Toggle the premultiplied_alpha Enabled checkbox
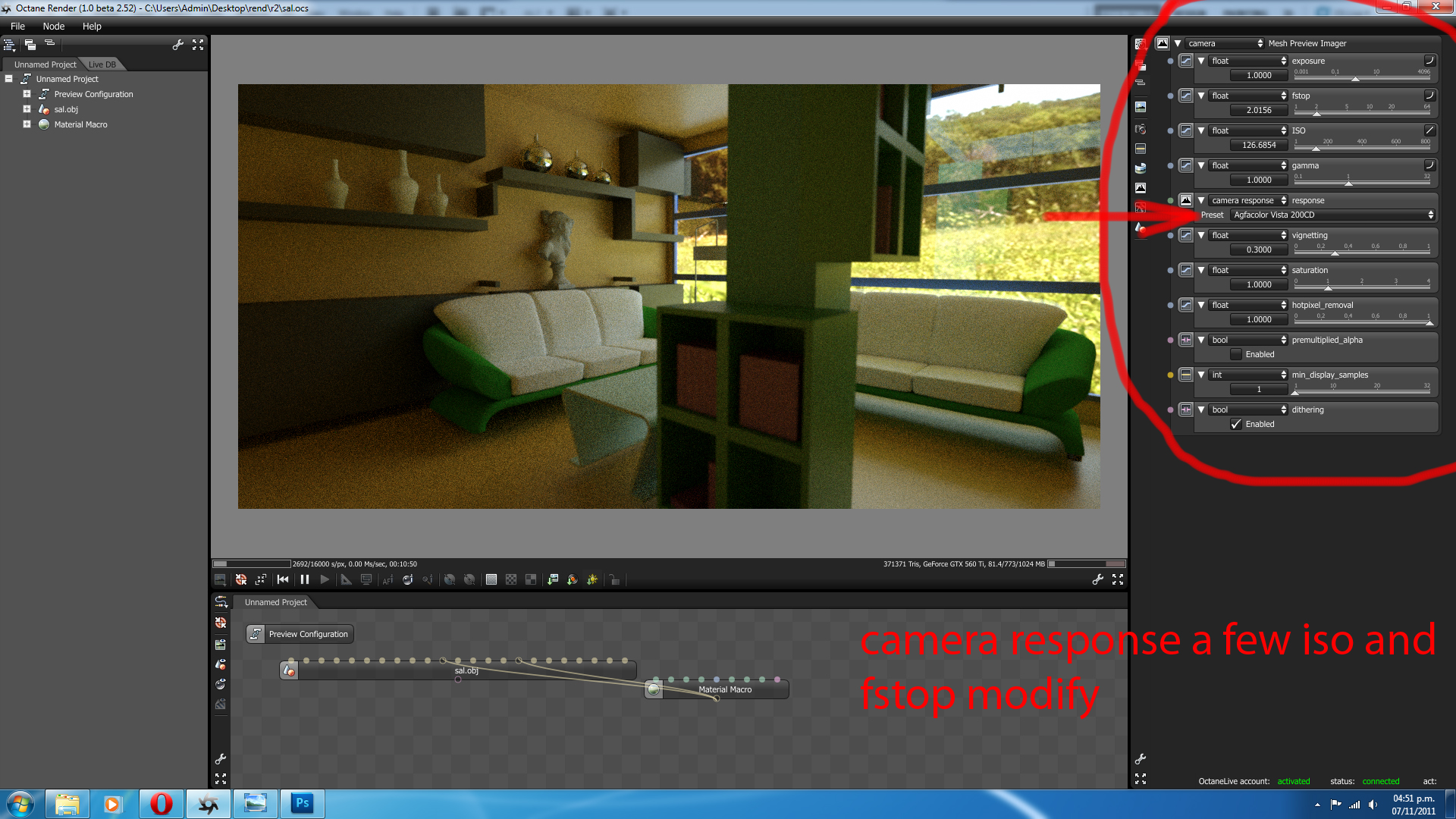Image resolution: width=1456 pixels, height=819 pixels. point(1236,354)
